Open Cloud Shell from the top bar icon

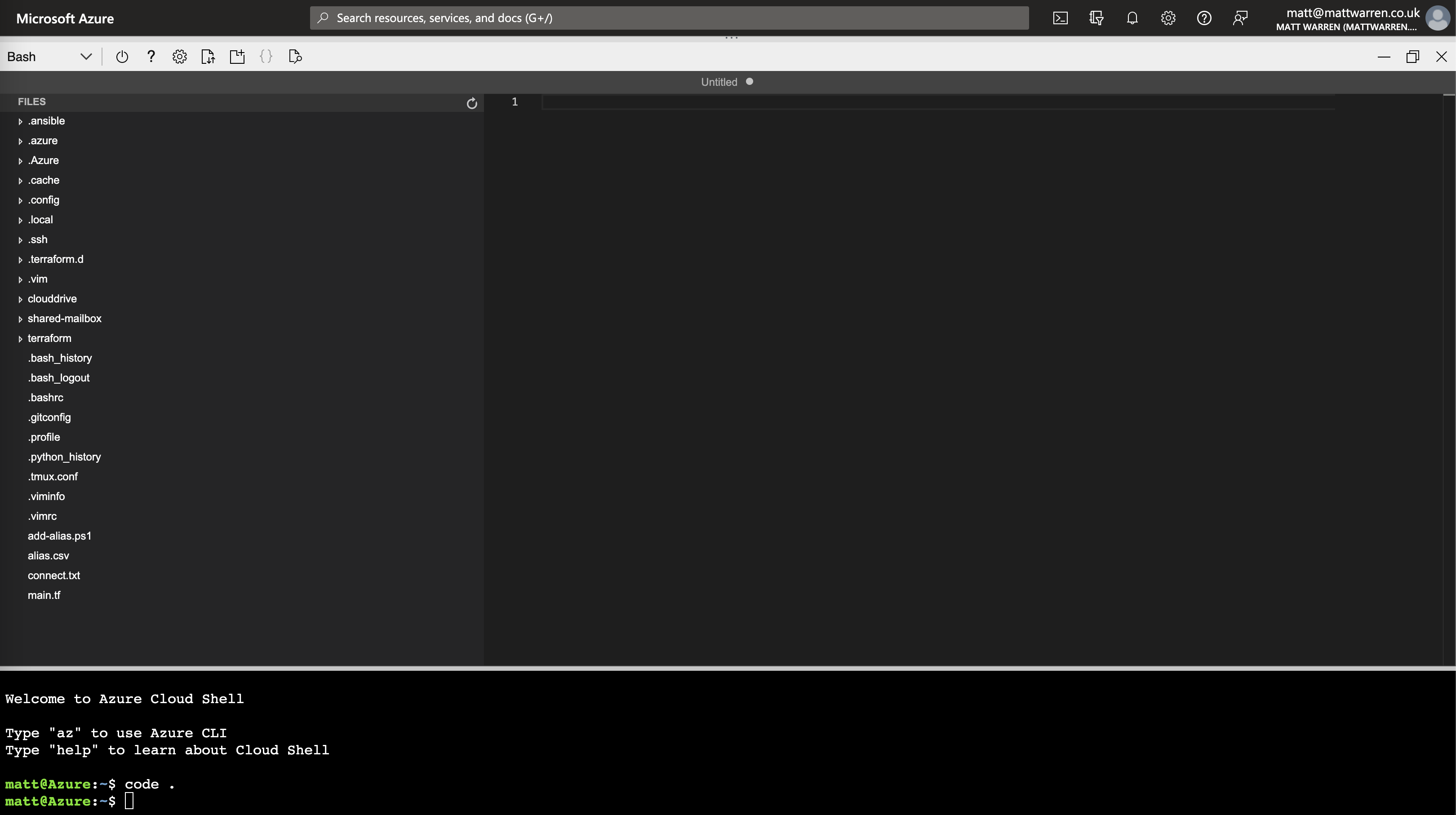click(x=1061, y=18)
